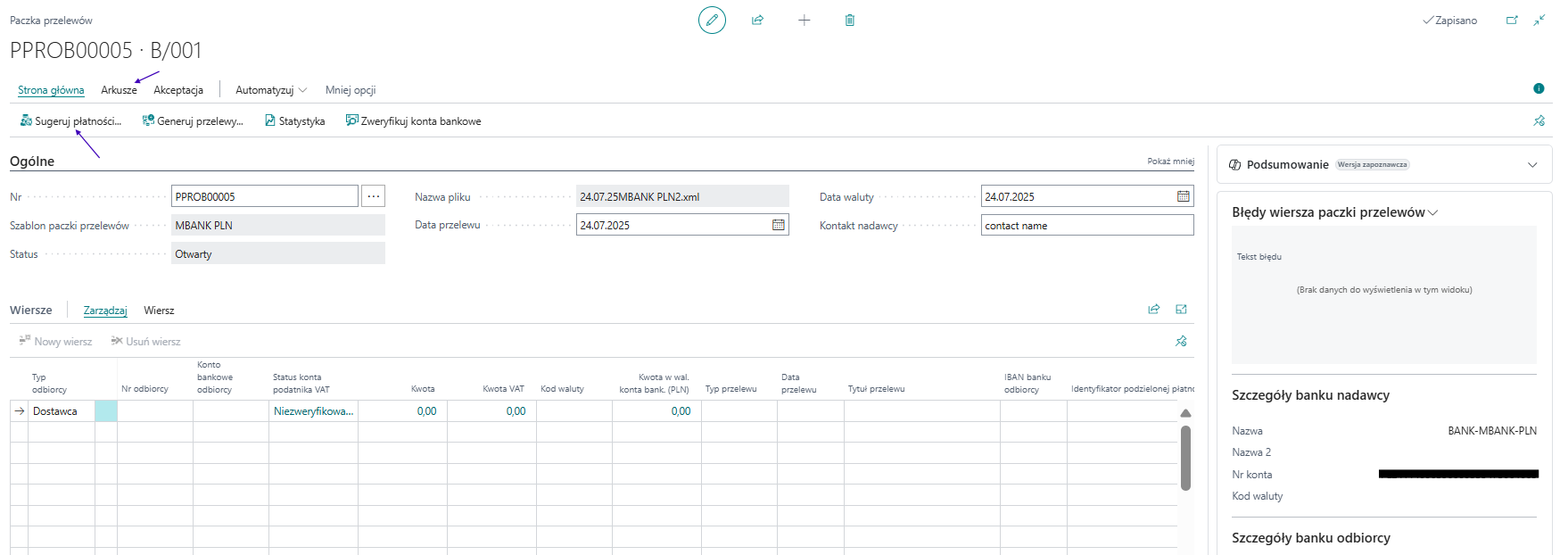Click the Otwarty status field

tap(278, 253)
